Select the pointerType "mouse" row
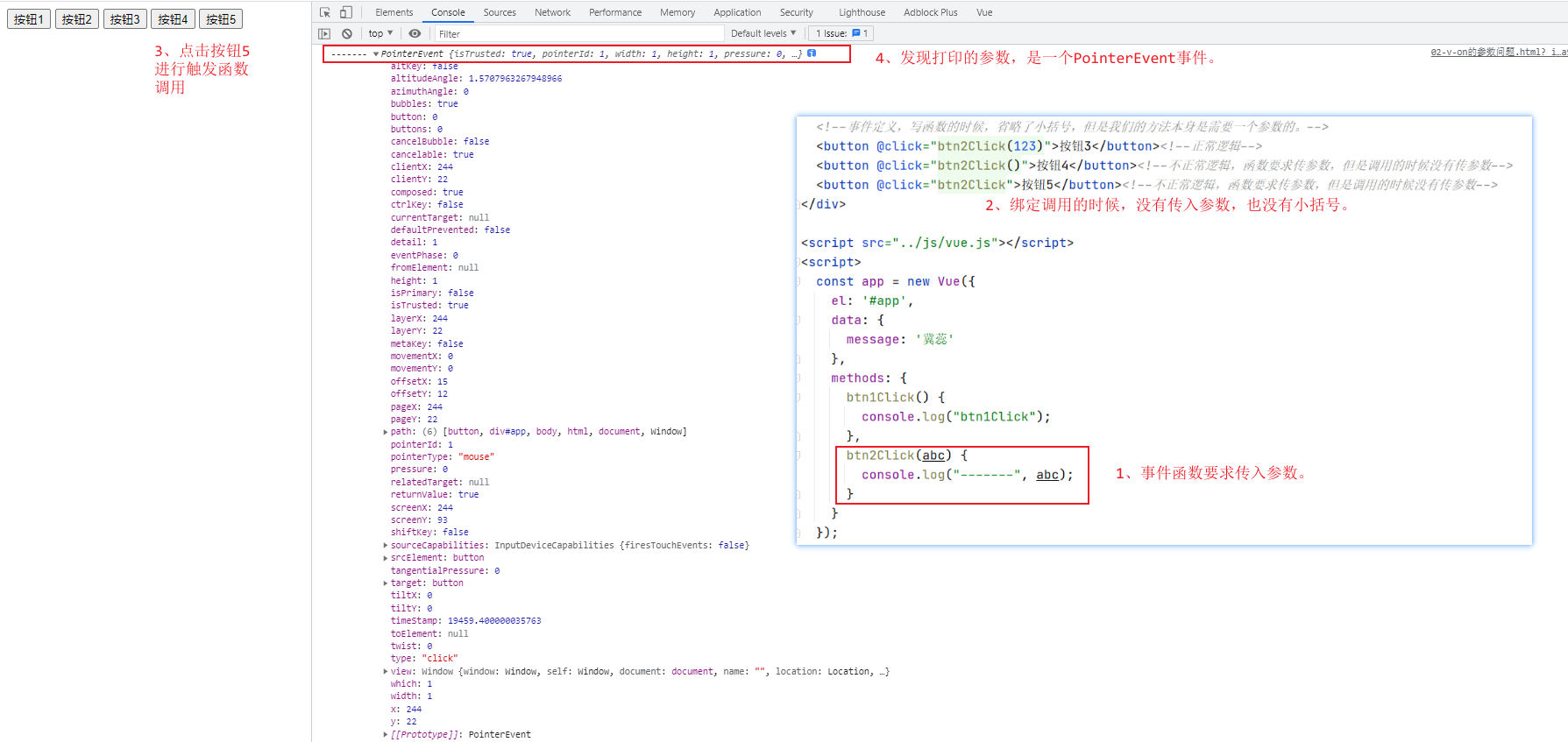Viewport: 1568px width, 742px height. [x=442, y=457]
